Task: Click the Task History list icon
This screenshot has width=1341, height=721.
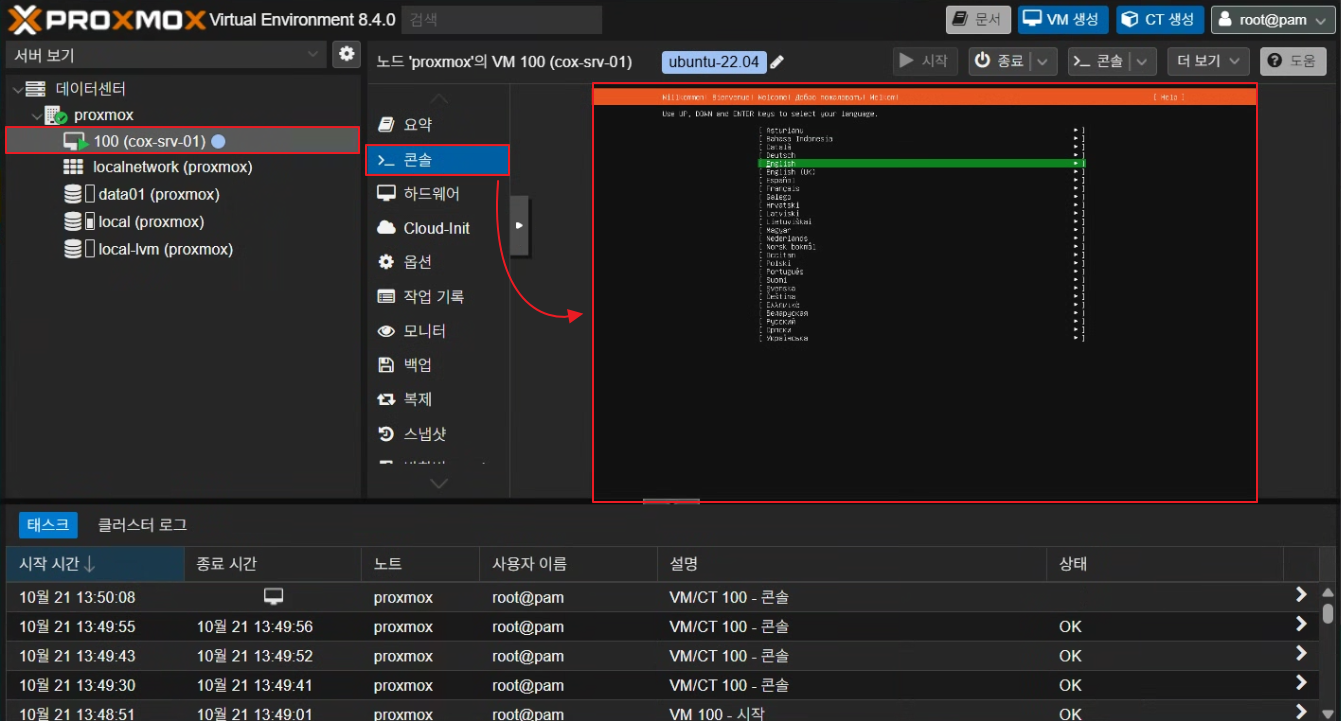Action: 386,296
